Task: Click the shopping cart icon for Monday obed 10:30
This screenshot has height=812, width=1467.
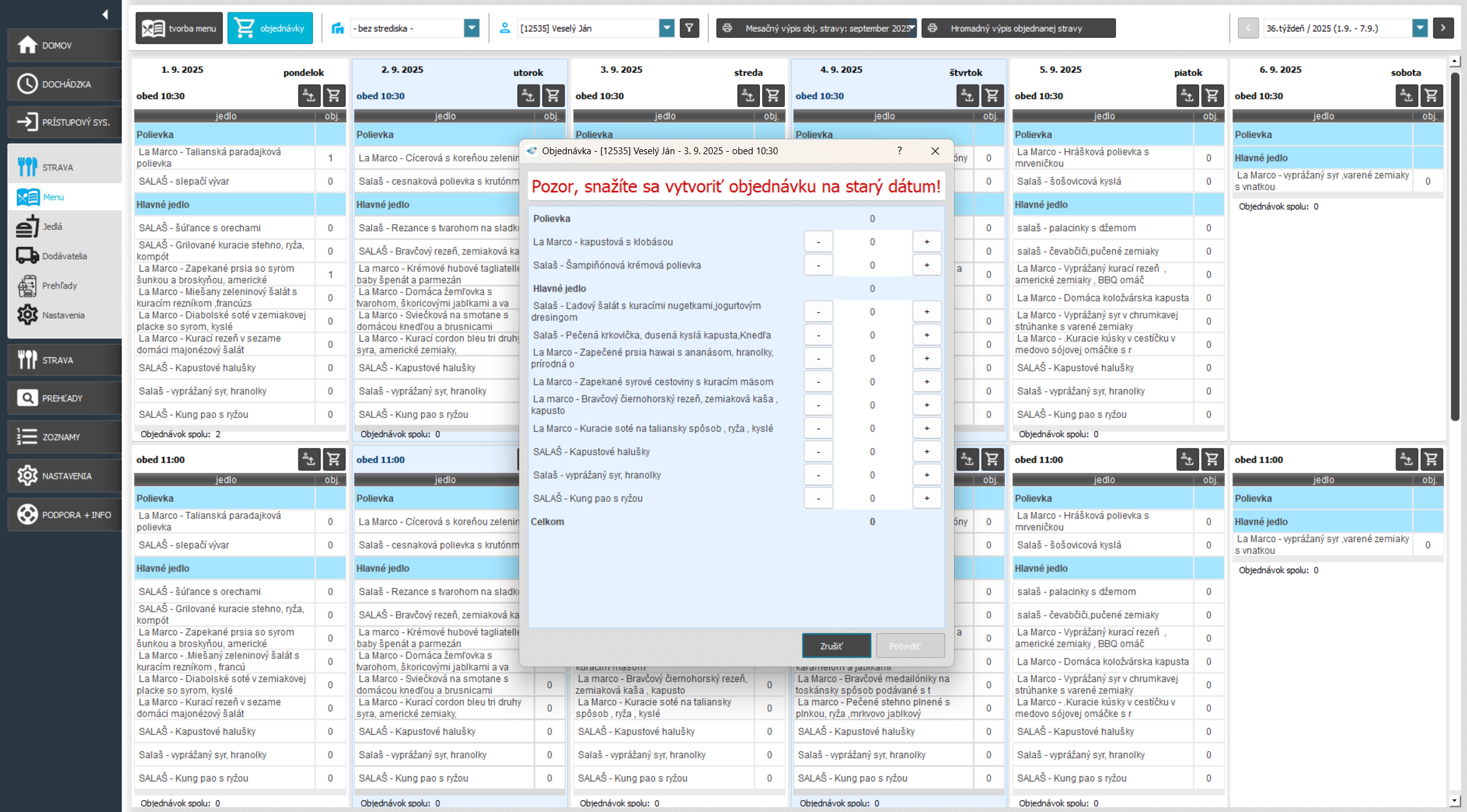Action: coord(334,96)
